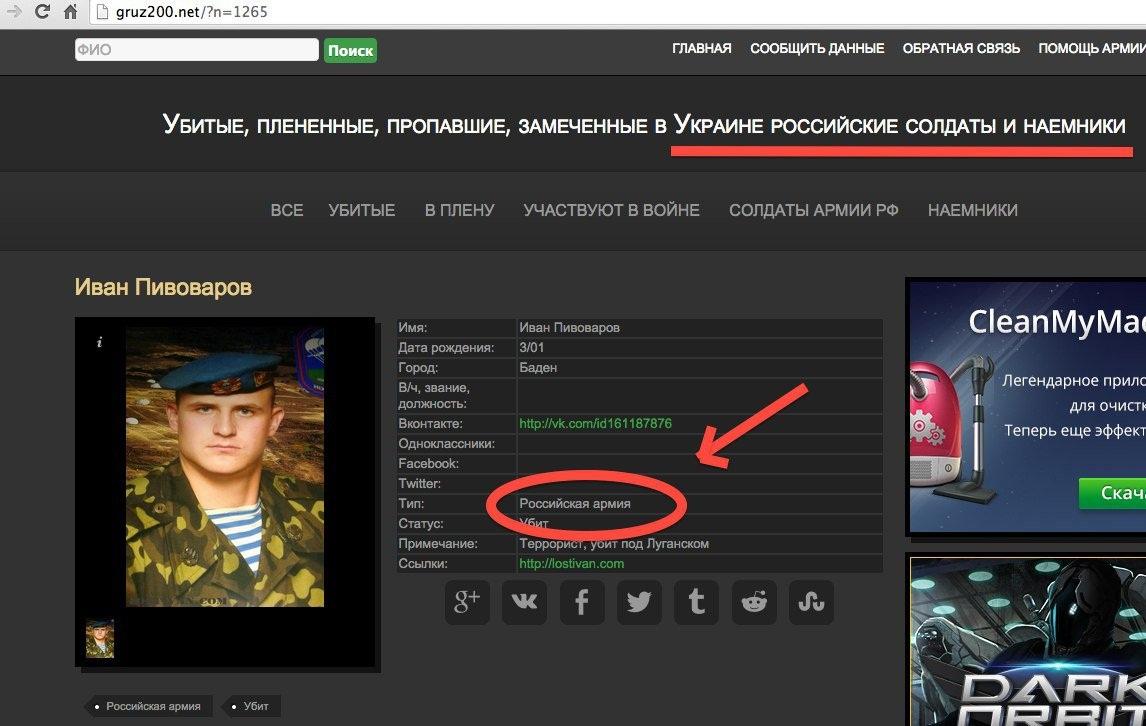The image size is (1146, 726).
Task: Open СООБЩИТЬ ДАННЫЕ page
Action: tap(817, 49)
